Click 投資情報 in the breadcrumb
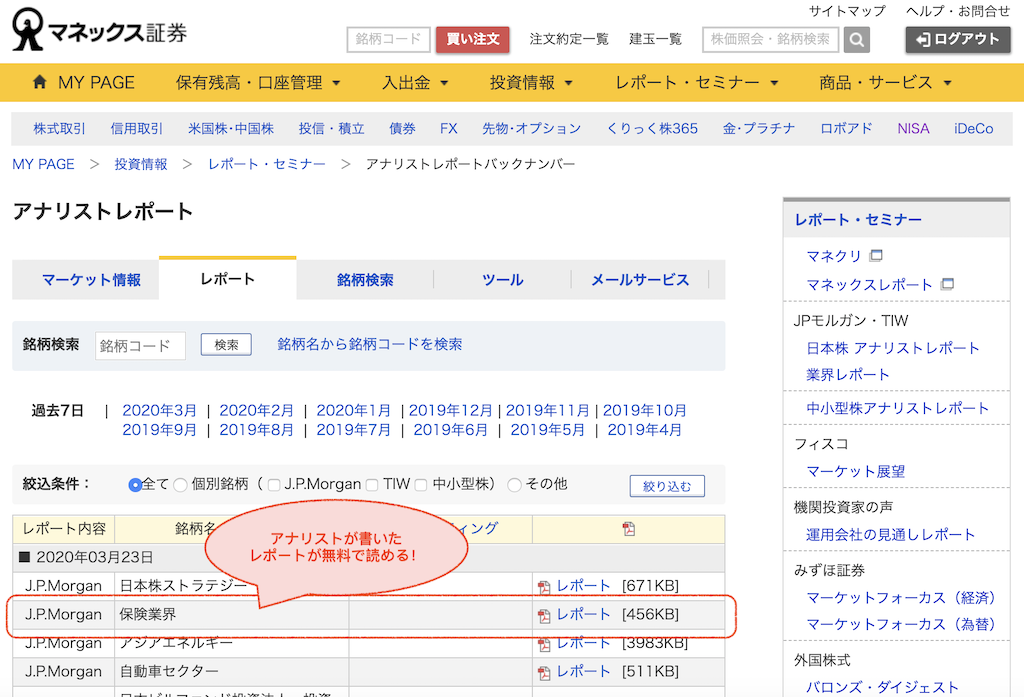This screenshot has width=1024, height=697. click(x=141, y=164)
